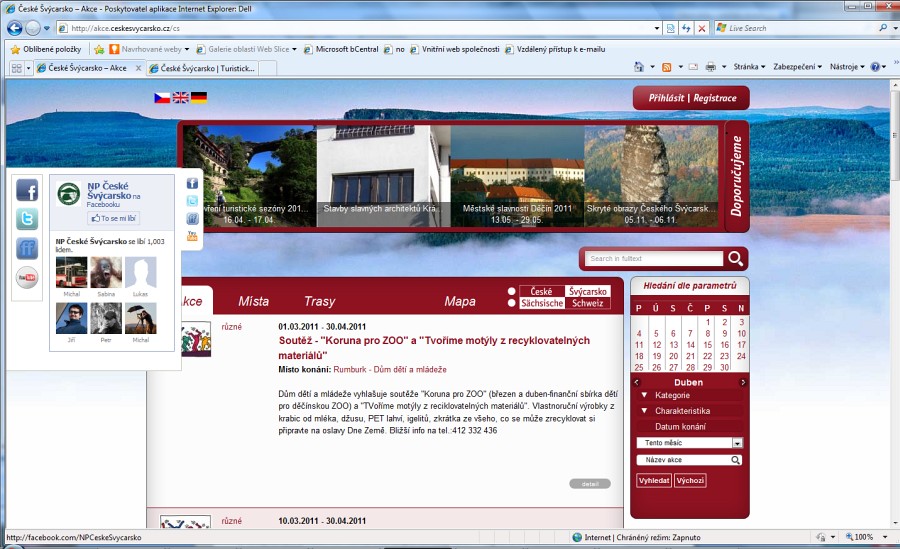Select the German flag language icon

(x=199, y=98)
